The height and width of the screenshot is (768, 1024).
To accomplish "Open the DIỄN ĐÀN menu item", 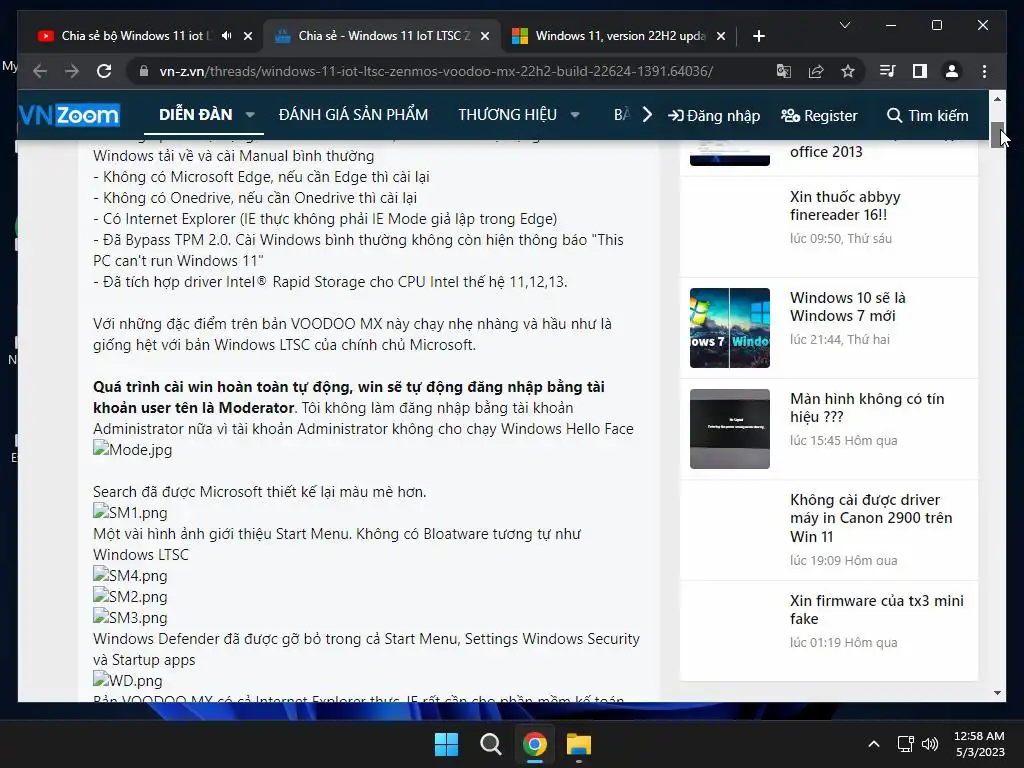I will 196,115.
